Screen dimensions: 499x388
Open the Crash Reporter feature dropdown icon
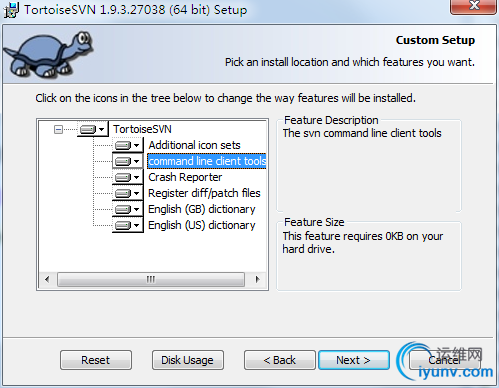point(128,177)
